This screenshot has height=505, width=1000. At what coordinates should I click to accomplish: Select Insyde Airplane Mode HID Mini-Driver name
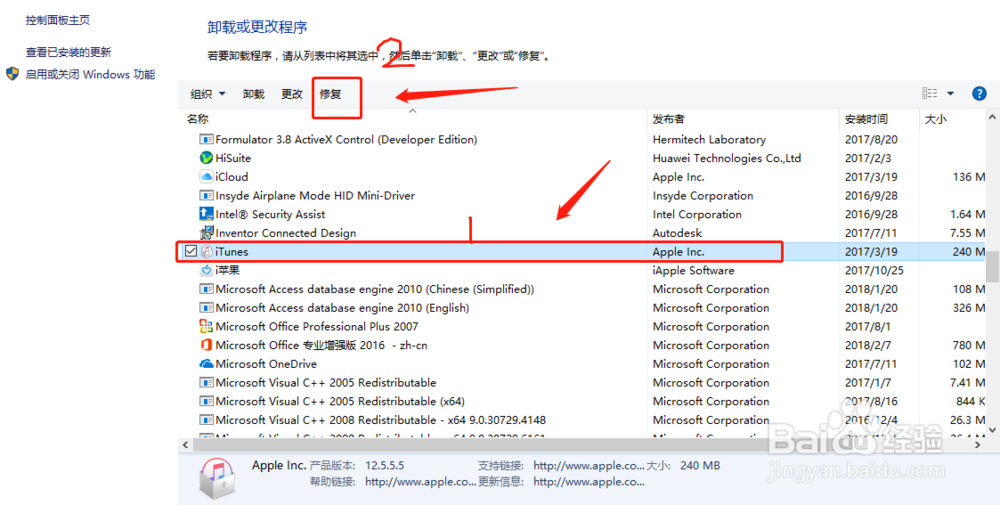click(x=315, y=195)
